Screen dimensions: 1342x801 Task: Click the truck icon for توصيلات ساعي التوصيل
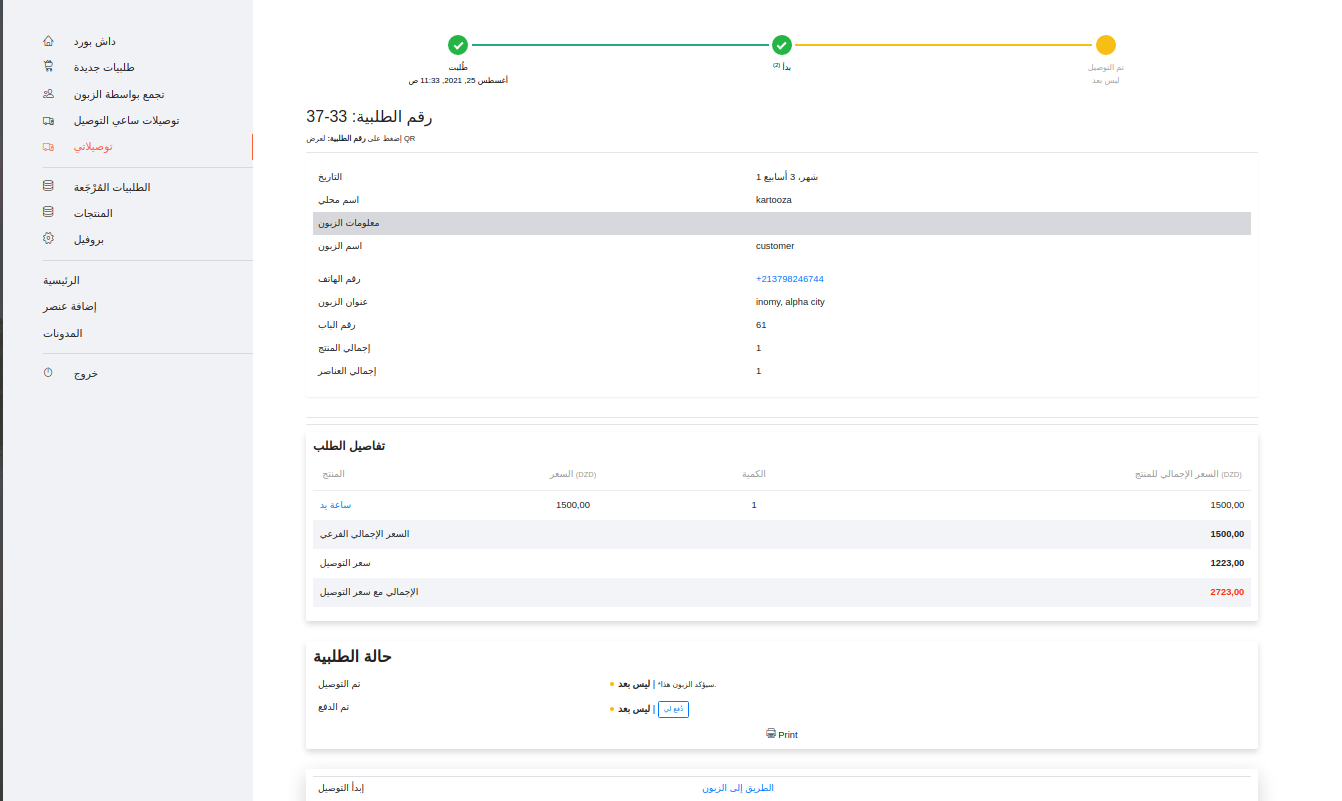click(x=48, y=120)
